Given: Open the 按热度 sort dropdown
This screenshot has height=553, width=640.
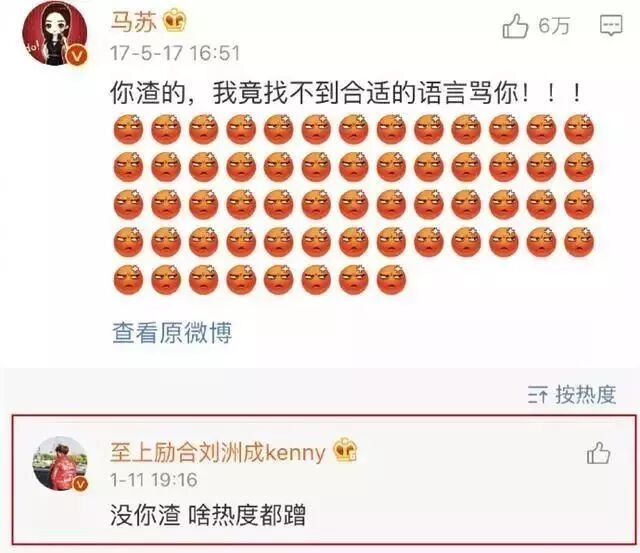Looking at the screenshot, I should pyautogui.click(x=571, y=395).
